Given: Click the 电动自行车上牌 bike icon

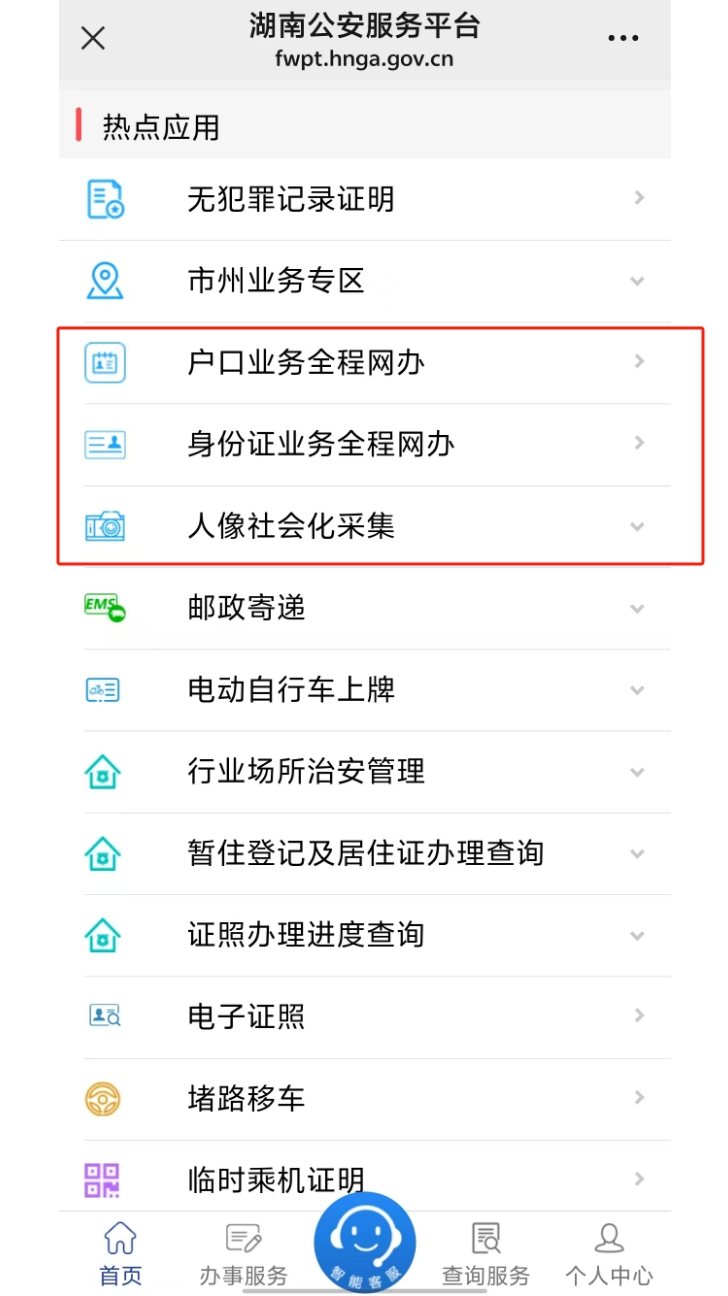Looking at the screenshot, I should [102, 690].
